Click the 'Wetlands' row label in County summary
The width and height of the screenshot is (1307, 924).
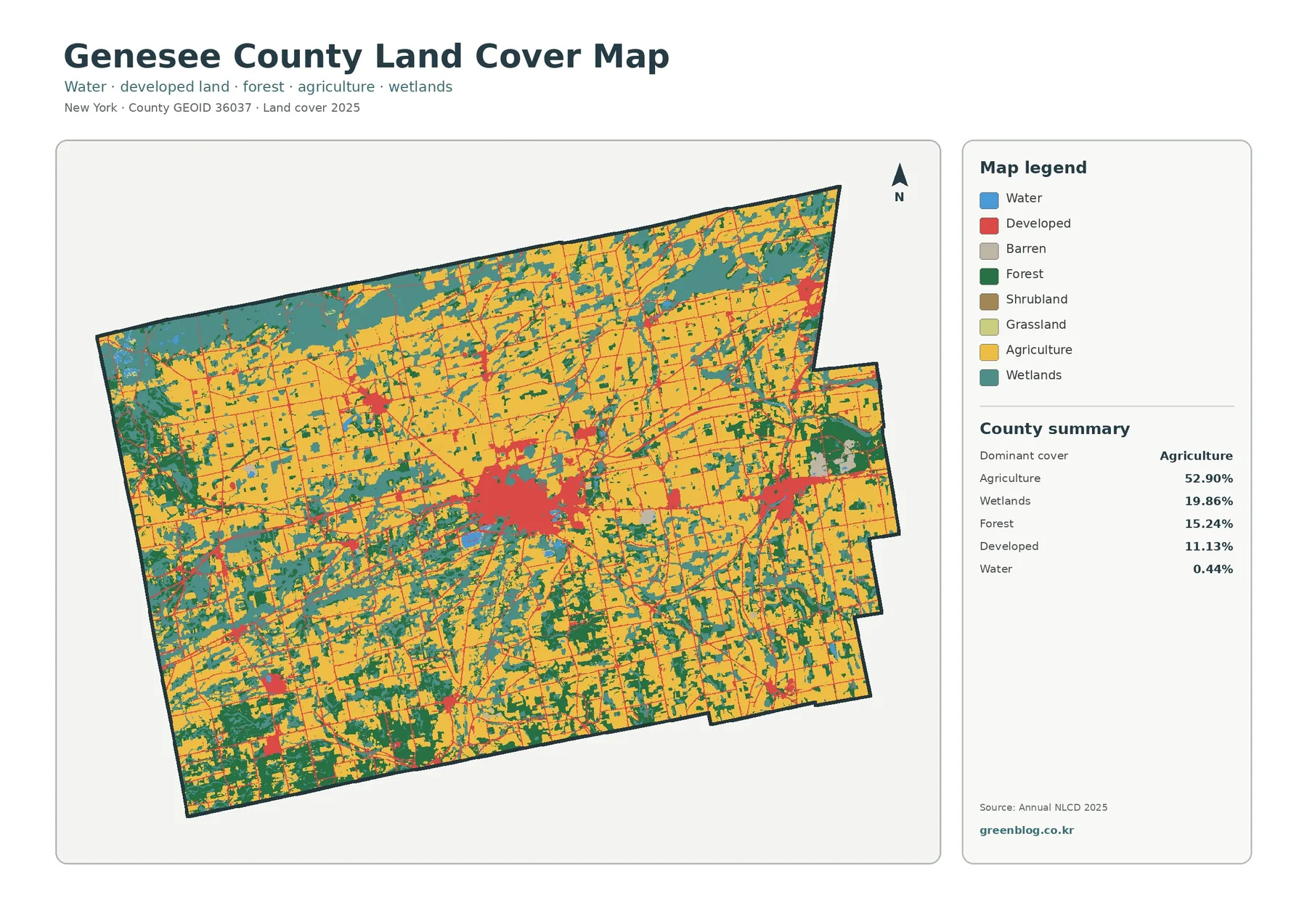(1005, 501)
